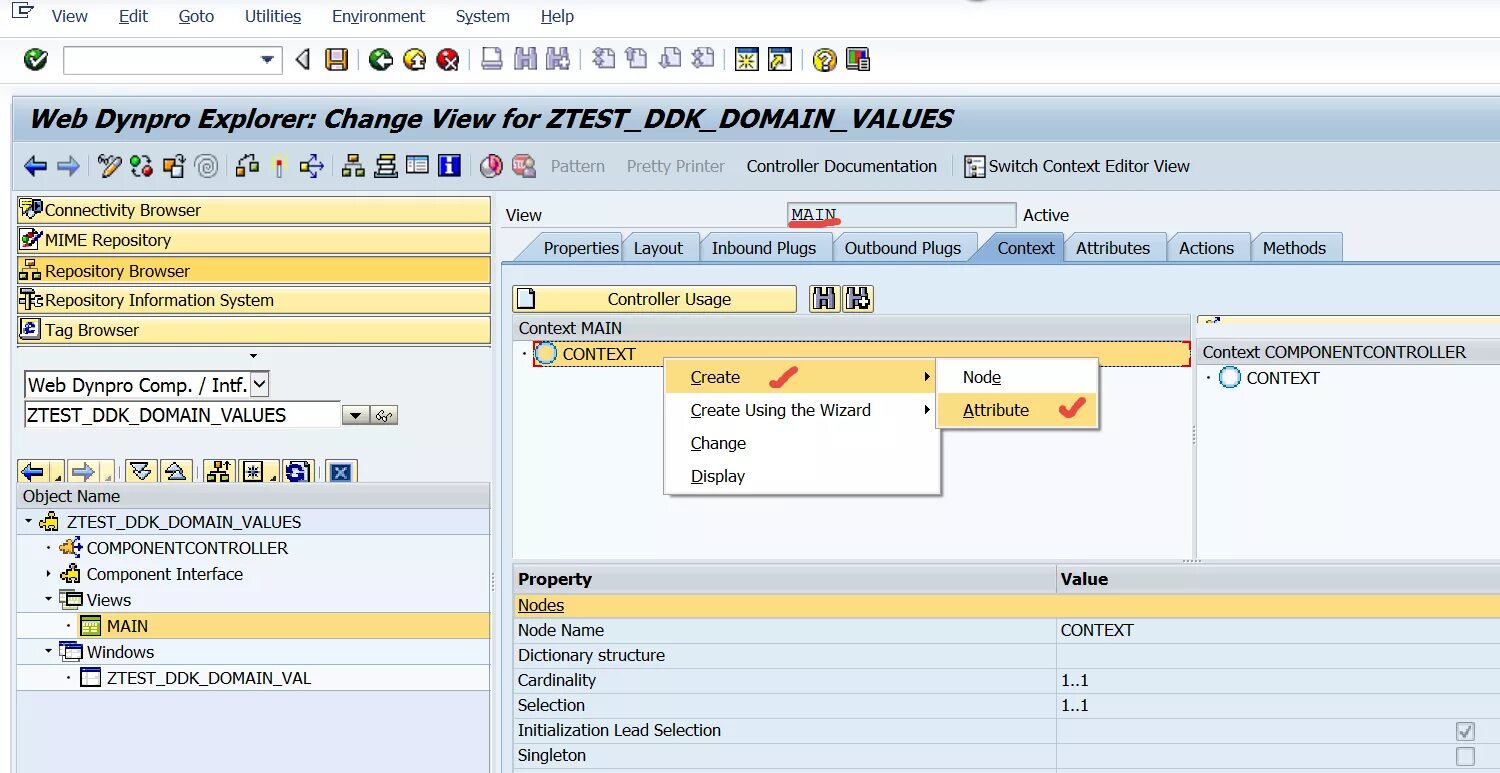Refresh the repository object tree
The width and height of the screenshot is (1500, 773).
coord(295,470)
